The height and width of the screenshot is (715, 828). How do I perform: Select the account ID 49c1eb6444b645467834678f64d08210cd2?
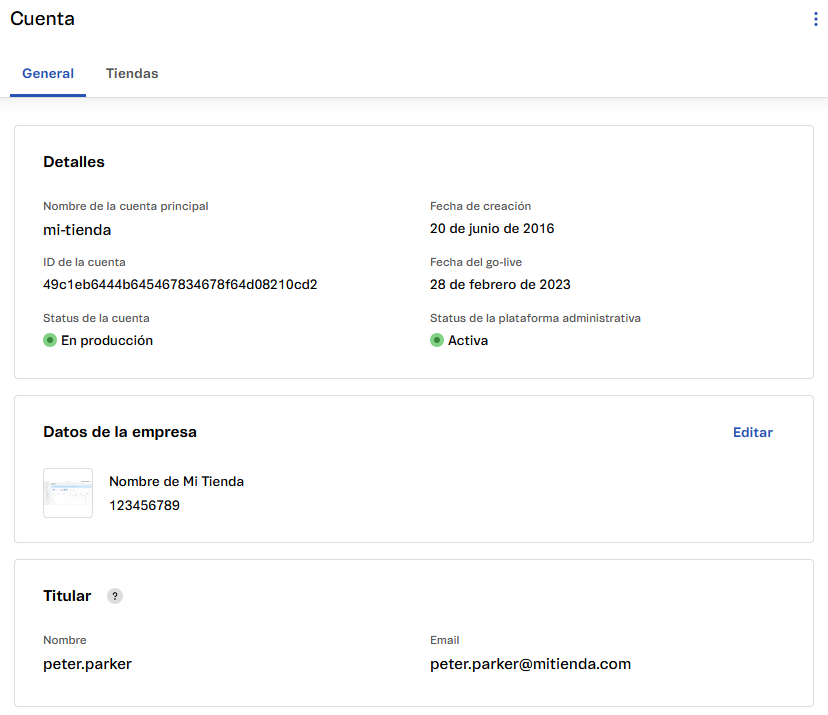click(180, 284)
